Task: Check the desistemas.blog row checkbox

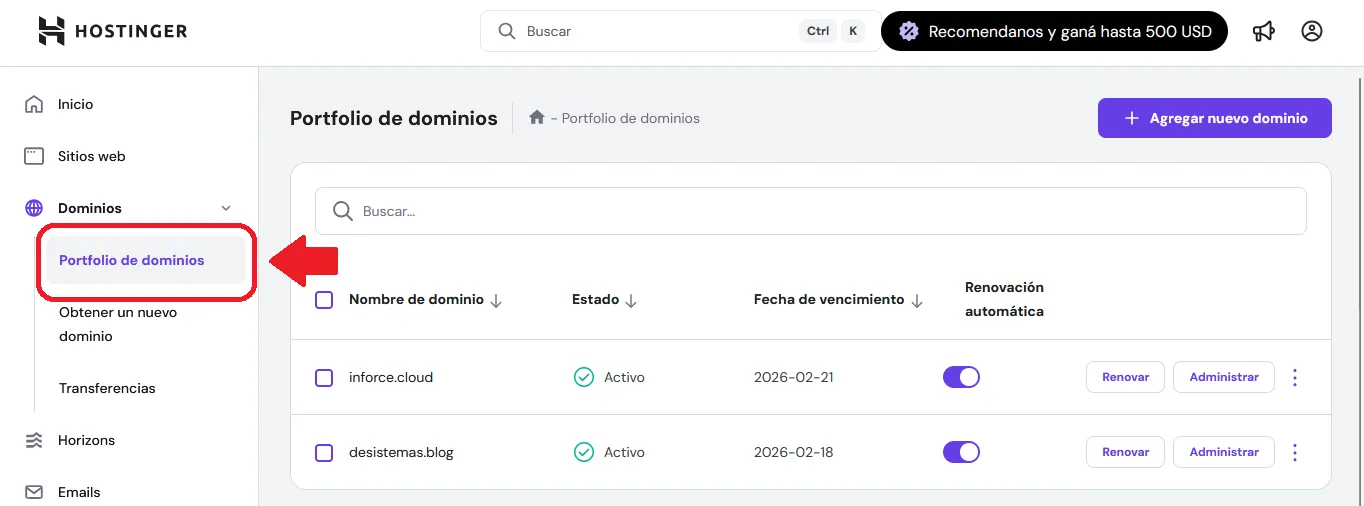Action: pyautogui.click(x=324, y=453)
